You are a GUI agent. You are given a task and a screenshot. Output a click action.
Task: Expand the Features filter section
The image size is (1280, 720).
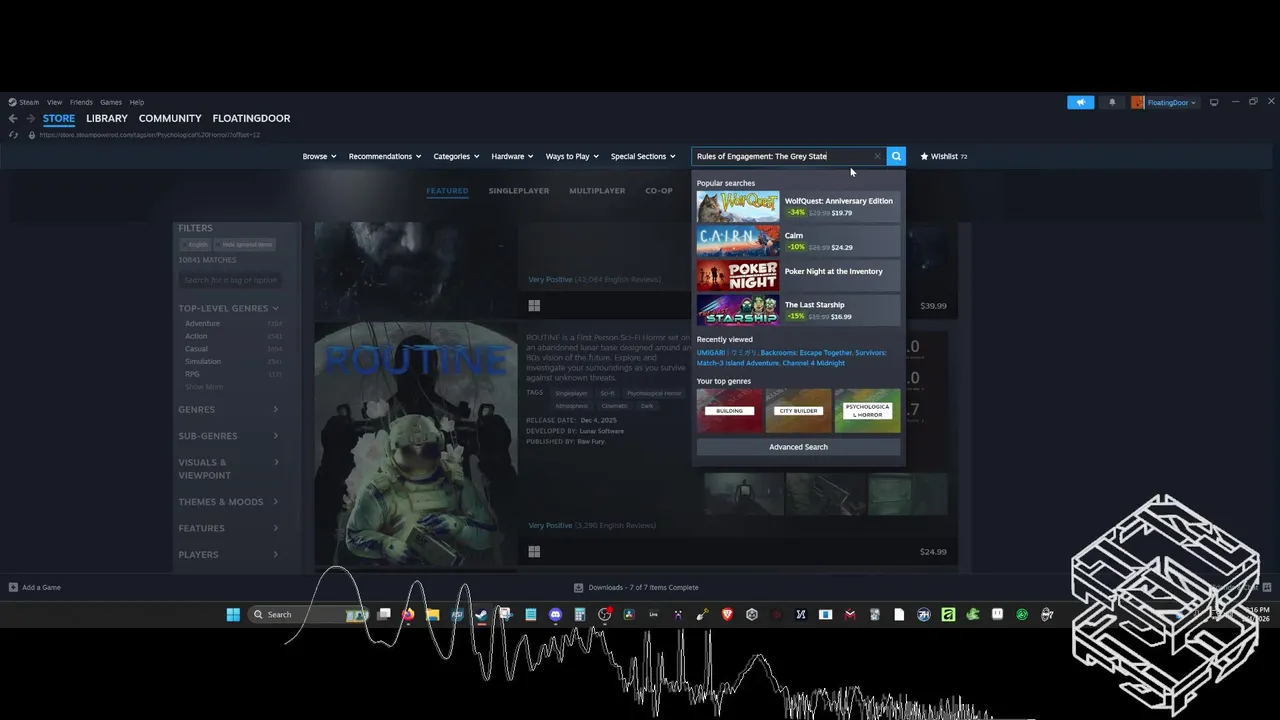(228, 528)
